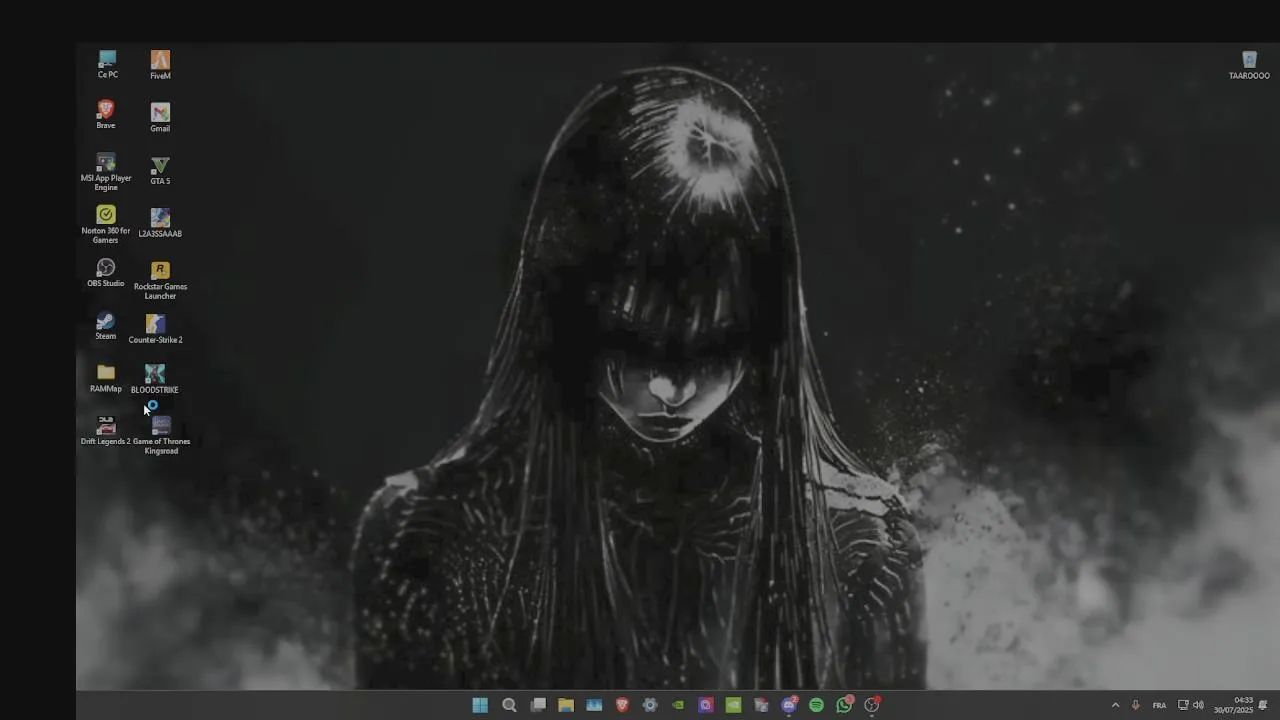1280x720 pixels.
Task: Select the Ce PC desktop icon
Action: (107, 65)
